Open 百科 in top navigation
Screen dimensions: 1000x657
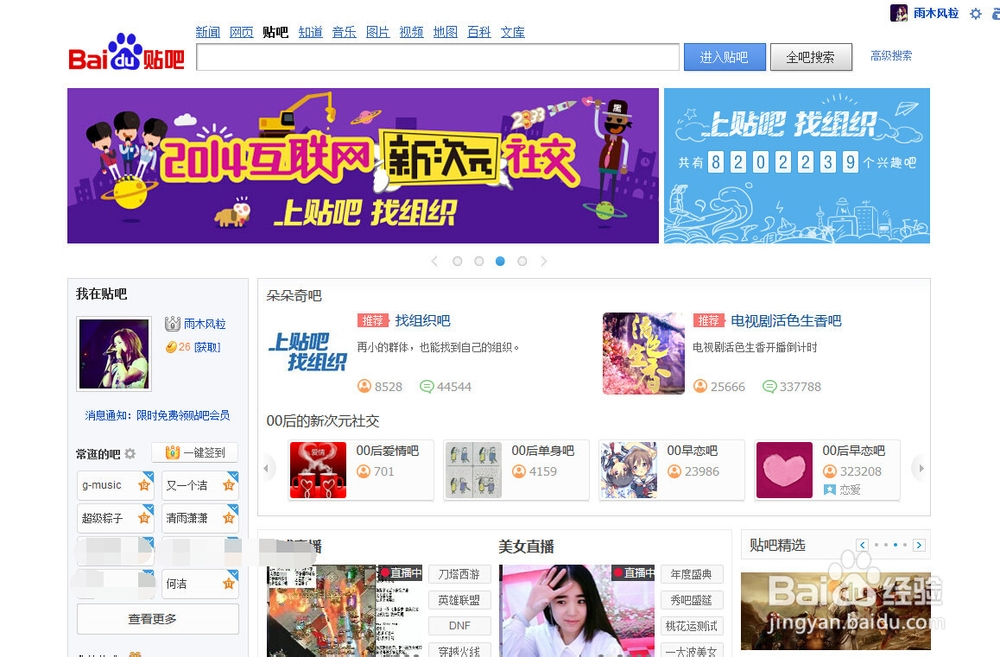(479, 32)
